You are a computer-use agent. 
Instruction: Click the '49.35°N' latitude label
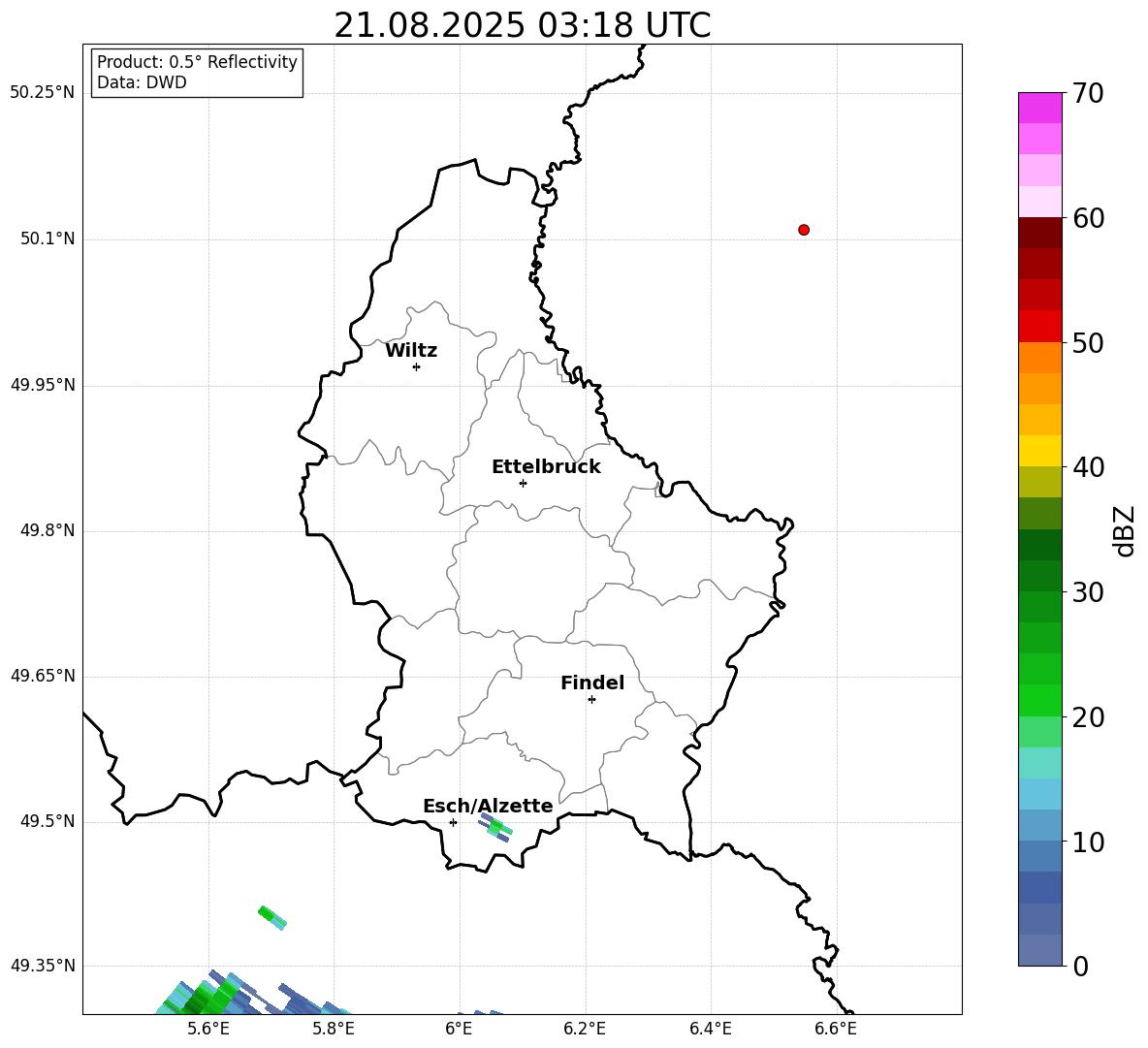(43, 966)
